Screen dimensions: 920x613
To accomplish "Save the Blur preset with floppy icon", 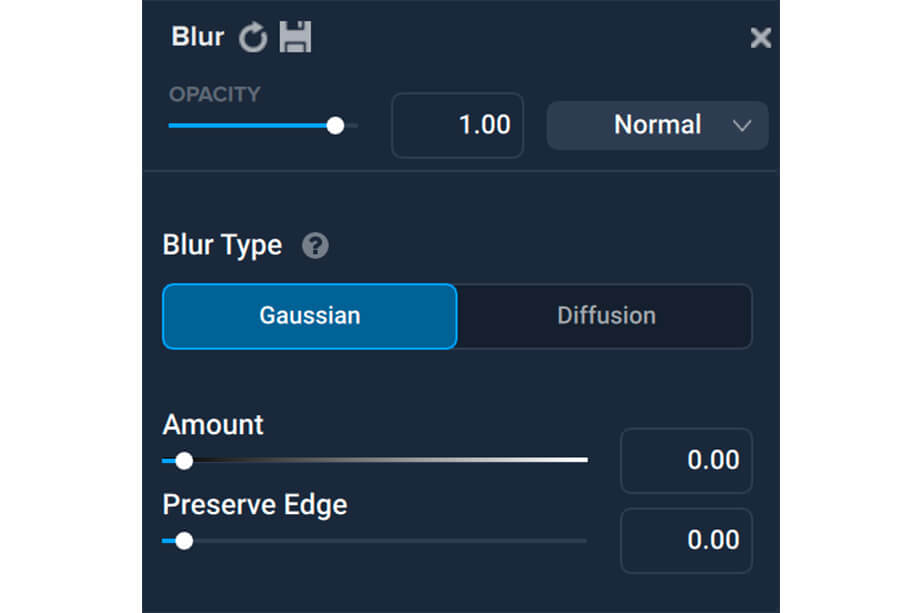I will 295,37.
